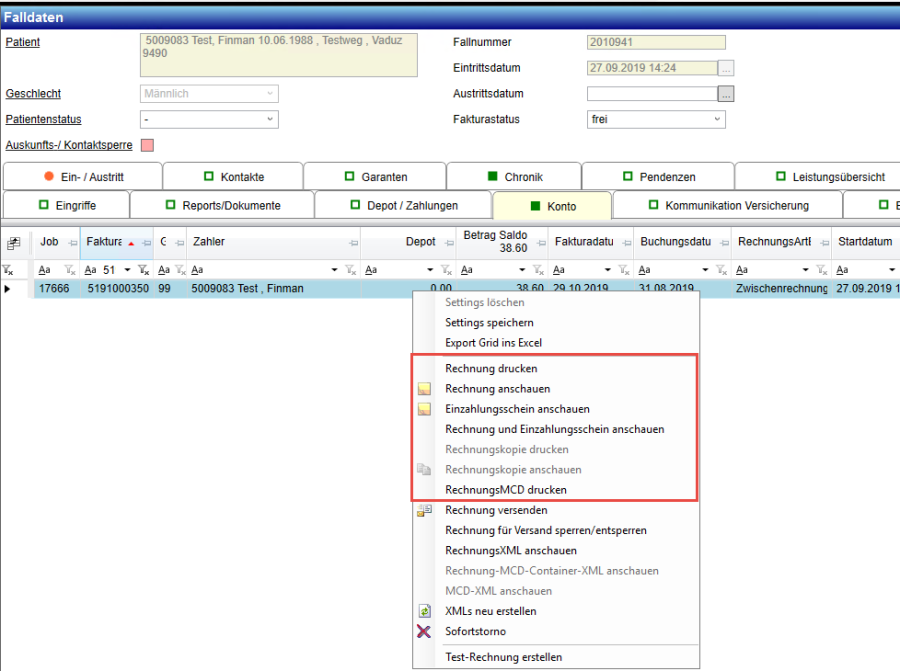Clear the Faktura column filter
Viewport: 900px width, 671px height.
click(143, 270)
